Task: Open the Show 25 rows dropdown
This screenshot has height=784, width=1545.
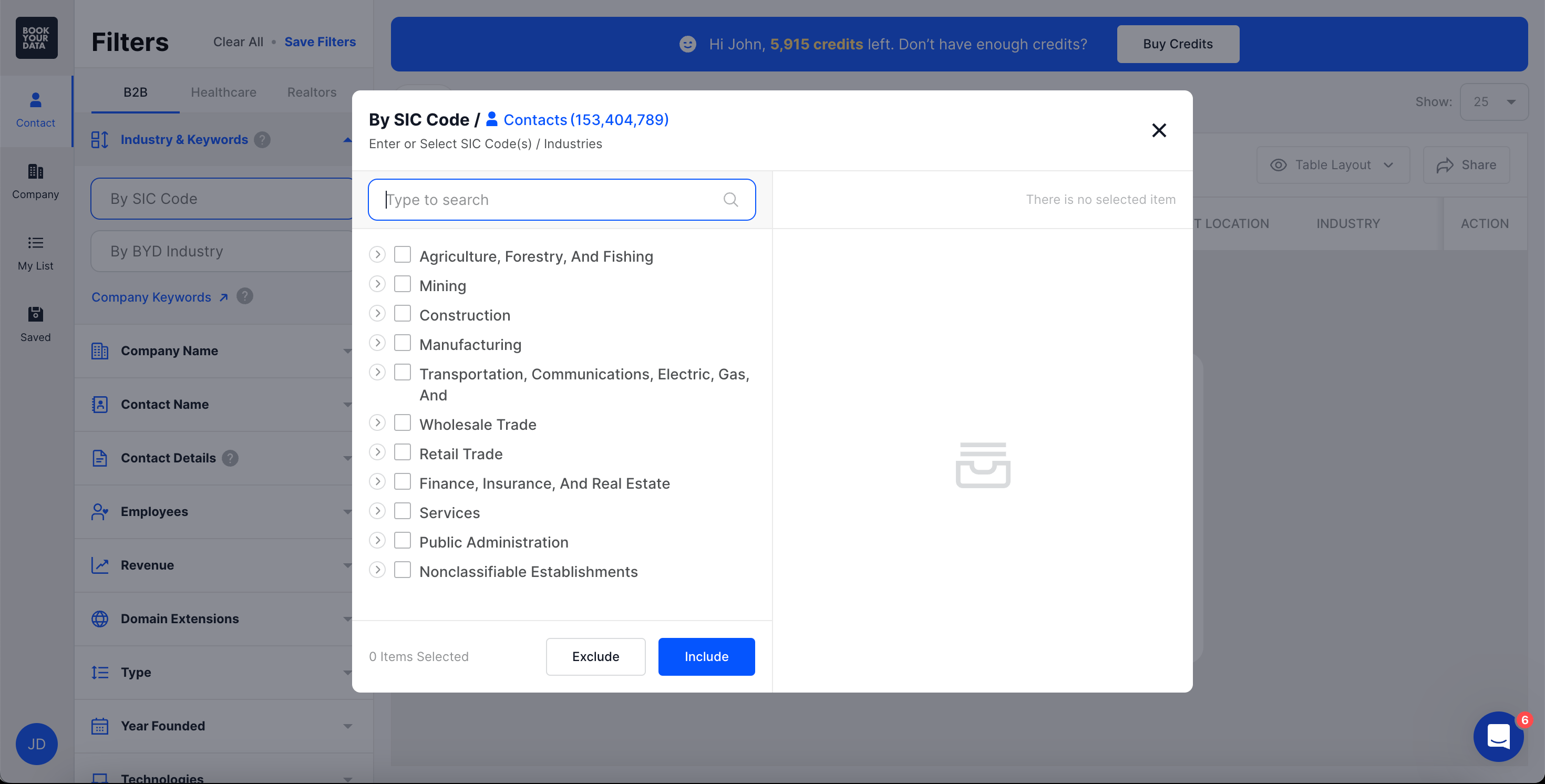Action: (1493, 102)
